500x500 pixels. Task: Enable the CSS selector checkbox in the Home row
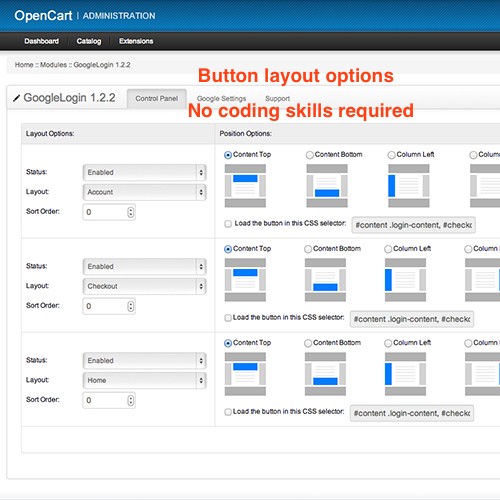228,412
